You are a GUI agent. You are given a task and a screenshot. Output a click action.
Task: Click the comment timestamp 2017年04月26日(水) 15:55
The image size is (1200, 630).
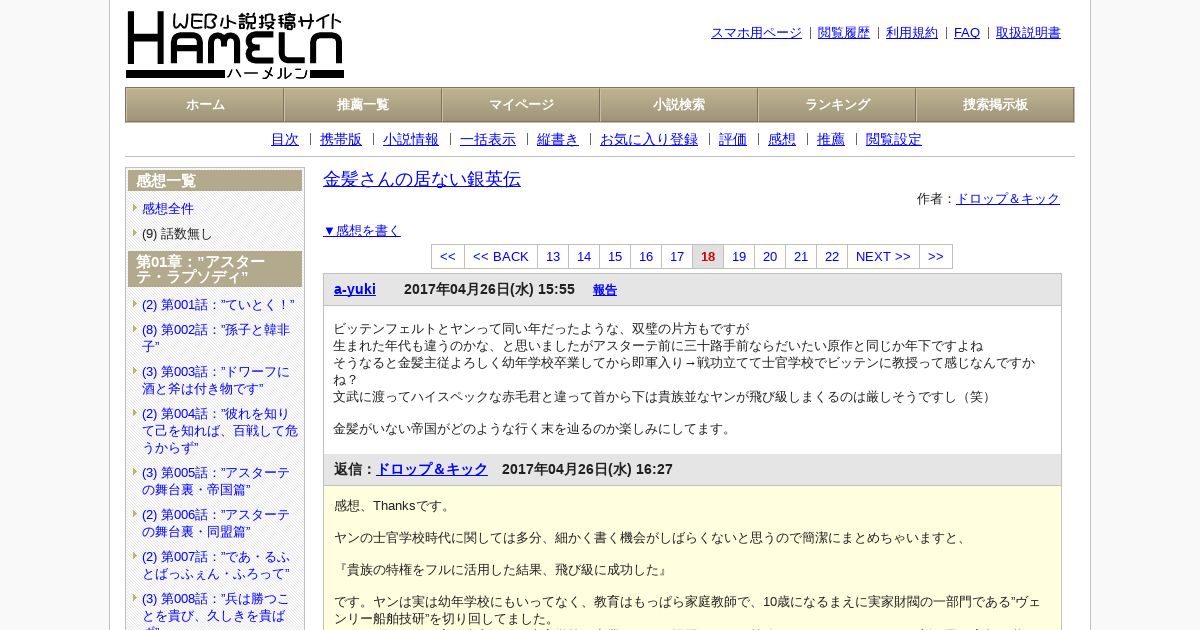click(x=489, y=289)
